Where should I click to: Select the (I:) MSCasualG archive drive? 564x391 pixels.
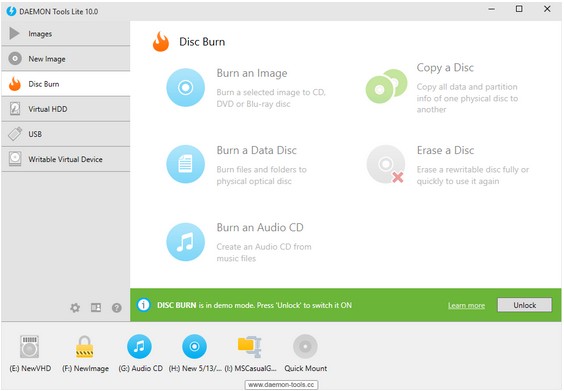pyautogui.click(x=250, y=346)
